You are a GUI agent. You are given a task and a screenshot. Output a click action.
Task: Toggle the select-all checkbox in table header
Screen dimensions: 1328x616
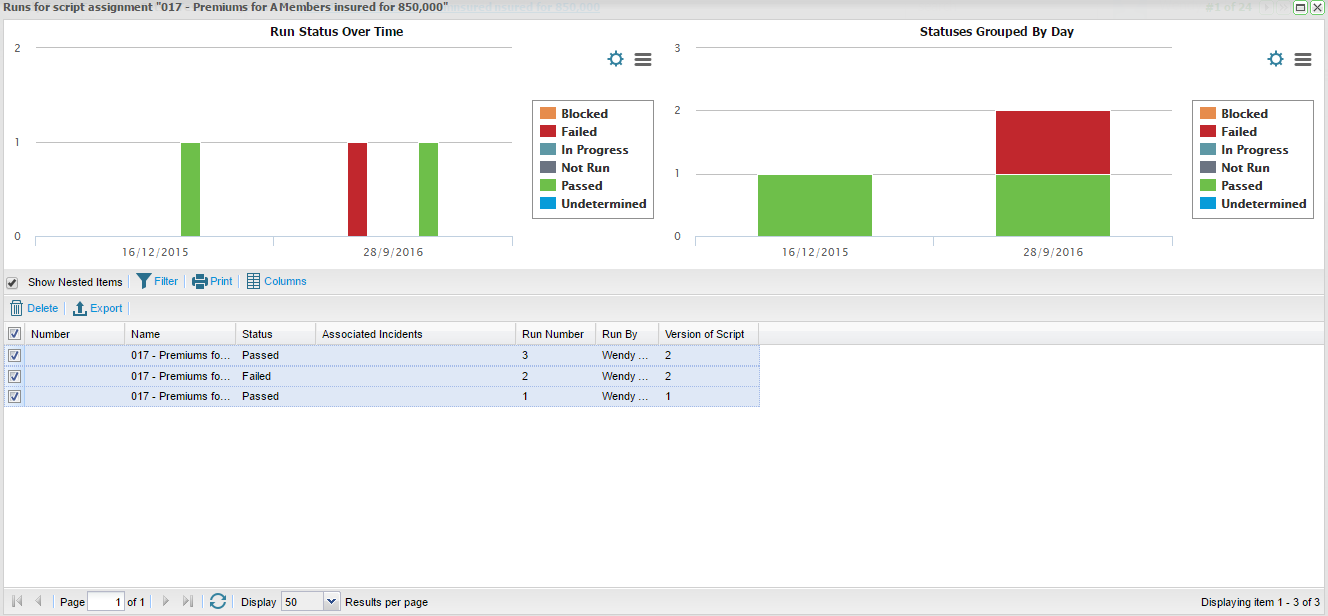tap(14, 334)
